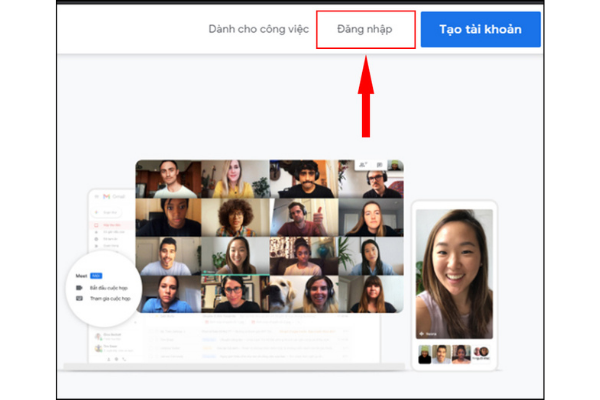Click the Đăng nhập sign-in link
This screenshot has width=600, height=400.
point(365,29)
